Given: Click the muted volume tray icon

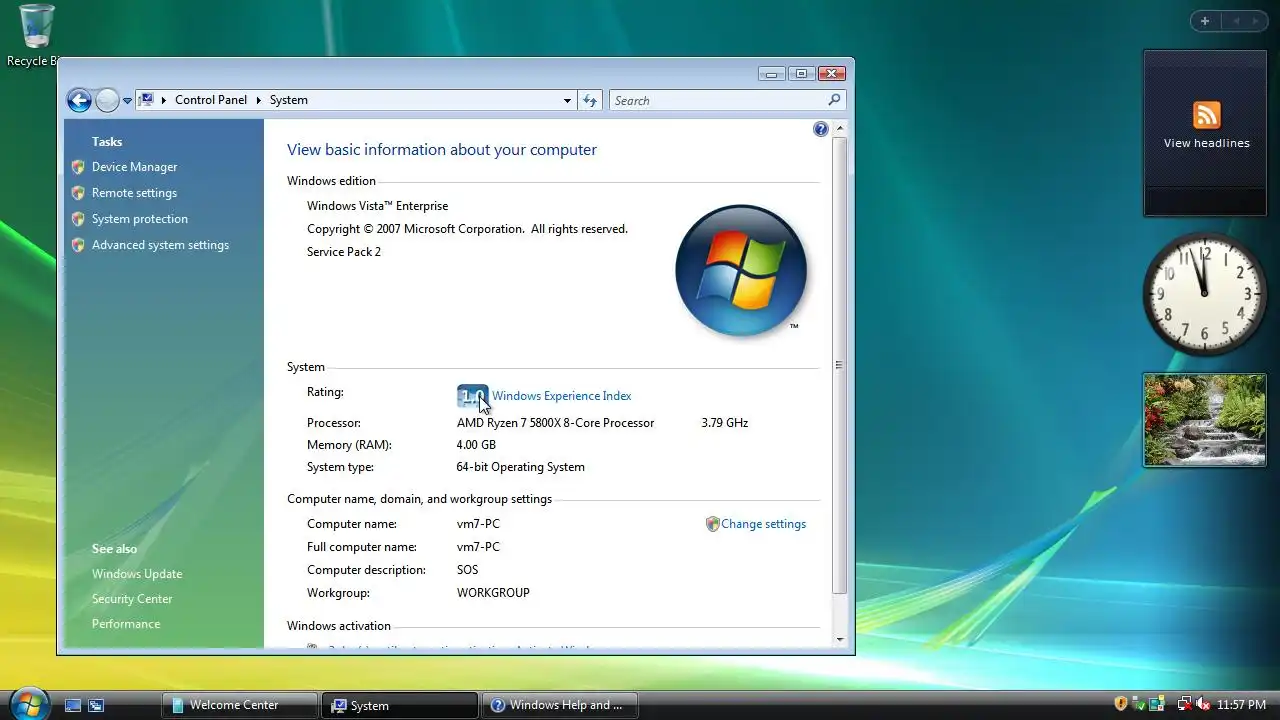Looking at the screenshot, I should 1202,704.
